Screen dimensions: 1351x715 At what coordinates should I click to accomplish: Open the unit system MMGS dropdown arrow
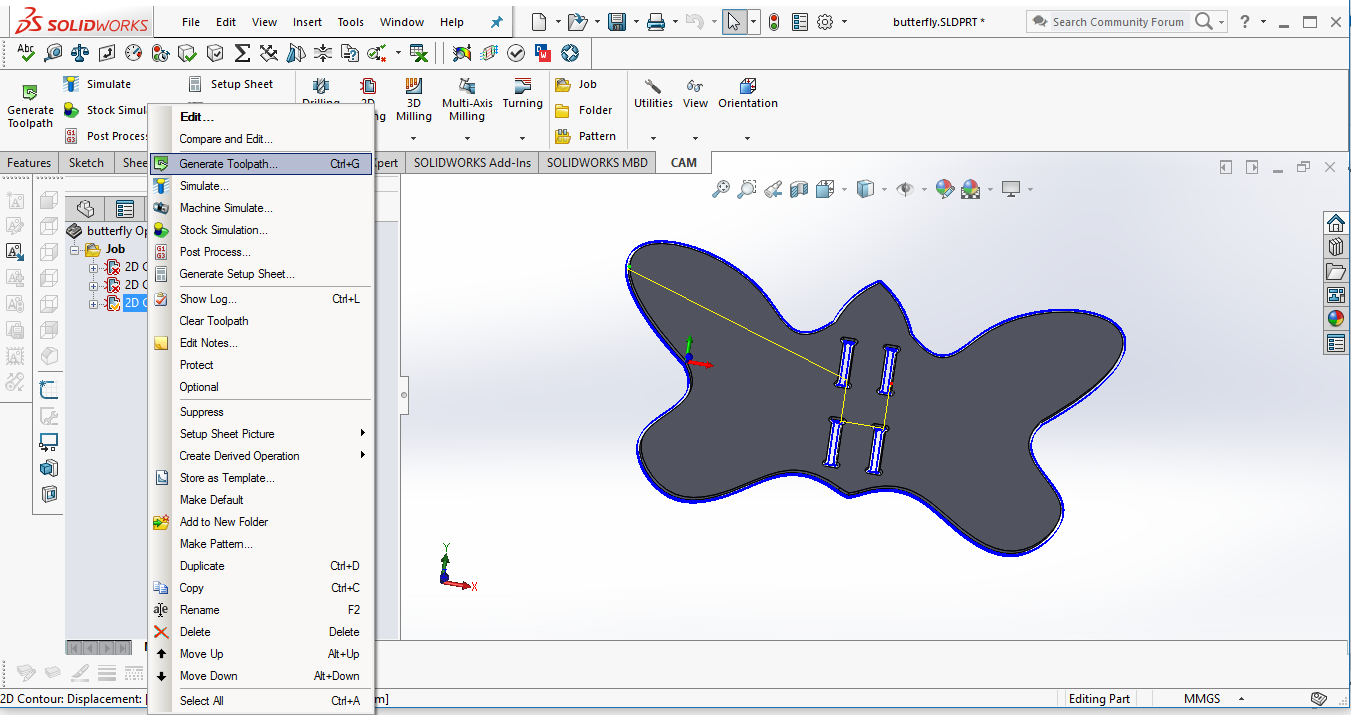1242,699
